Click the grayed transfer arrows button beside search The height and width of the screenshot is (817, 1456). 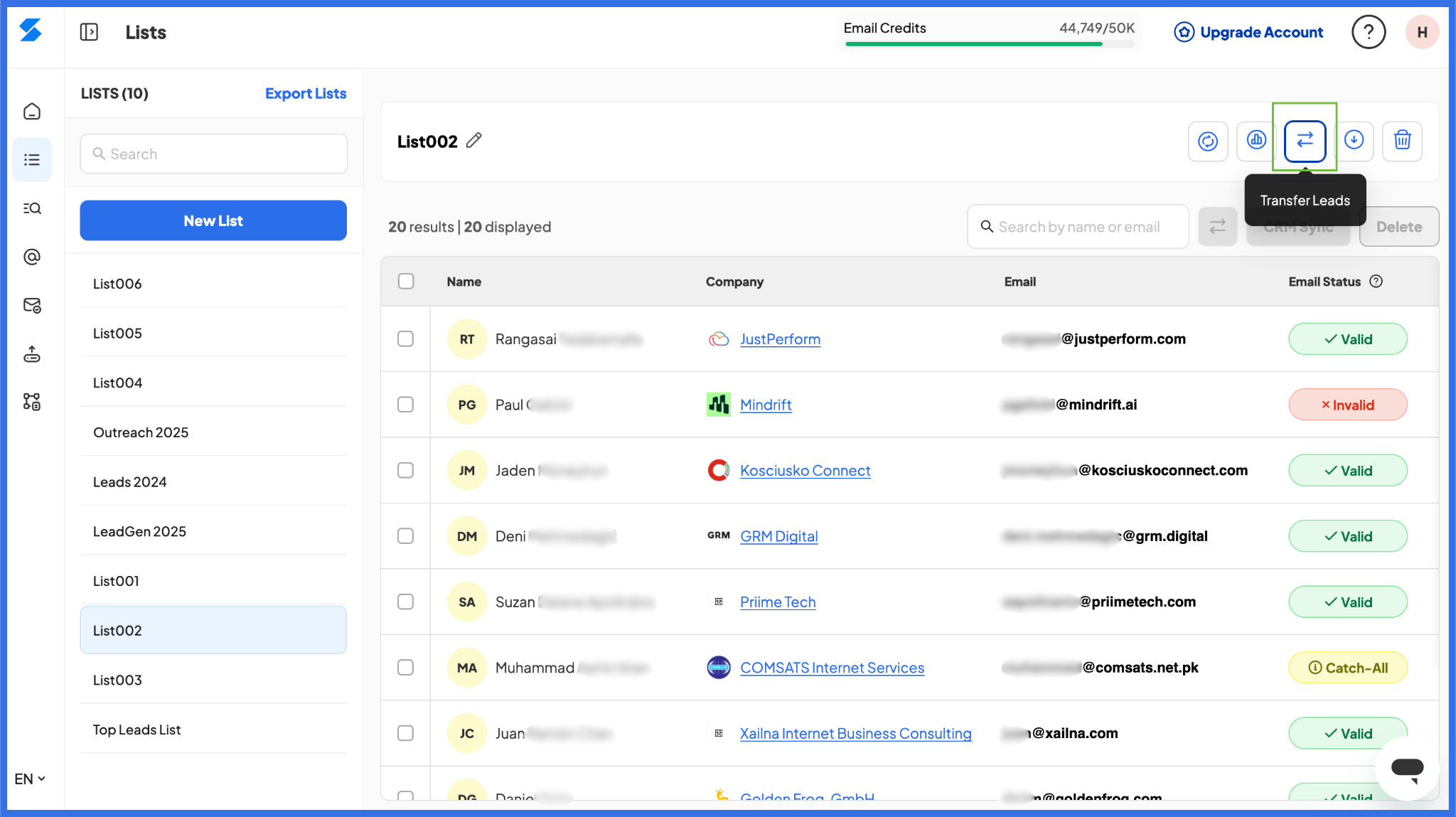click(1217, 227)
